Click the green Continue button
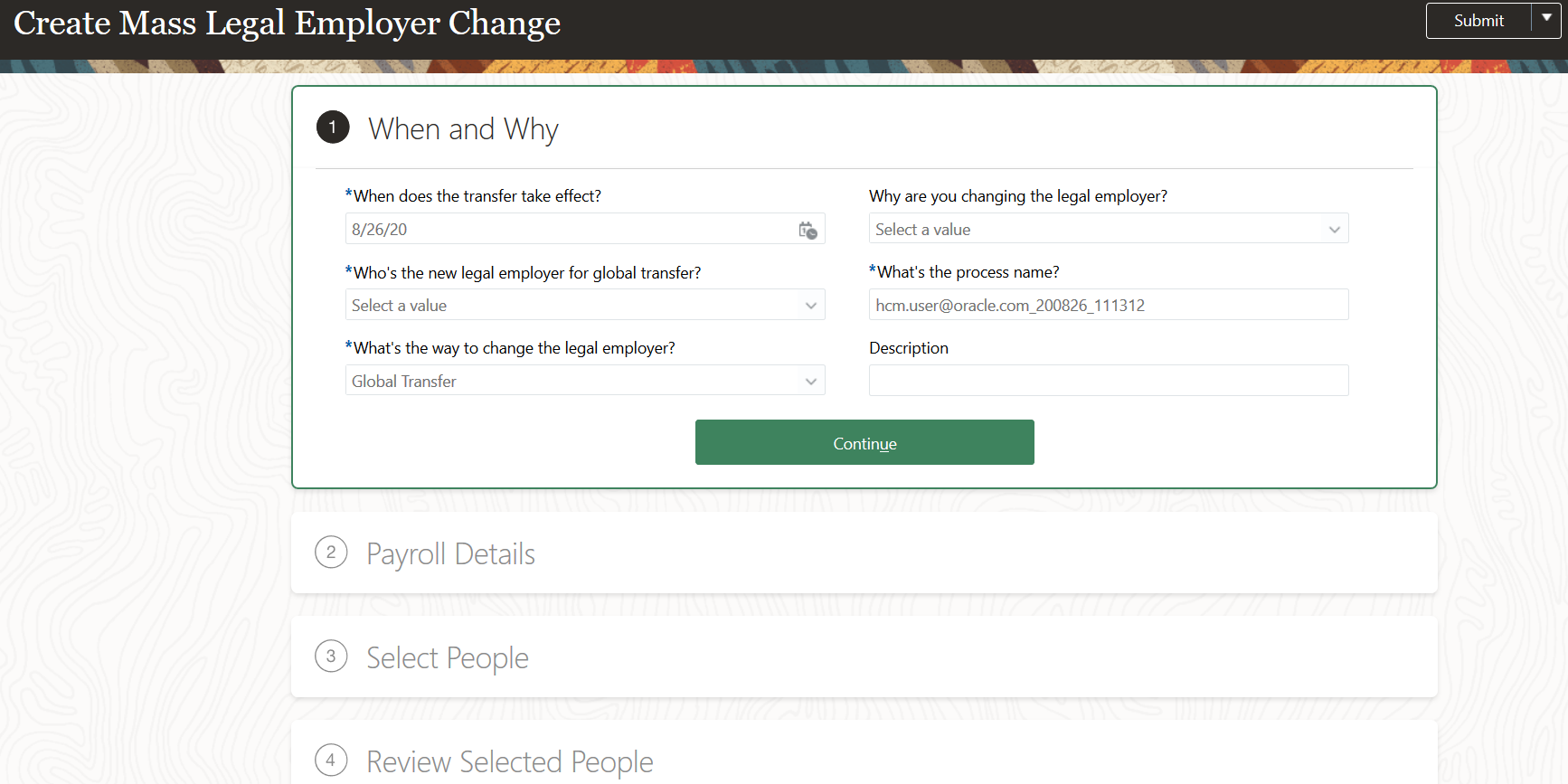The image size is (1568, 784). click(864, 442)
